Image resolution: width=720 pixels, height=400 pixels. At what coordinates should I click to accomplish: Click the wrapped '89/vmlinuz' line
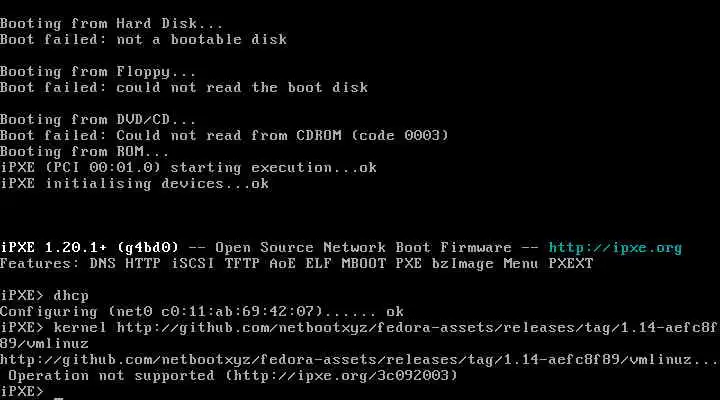coord(44,344)
